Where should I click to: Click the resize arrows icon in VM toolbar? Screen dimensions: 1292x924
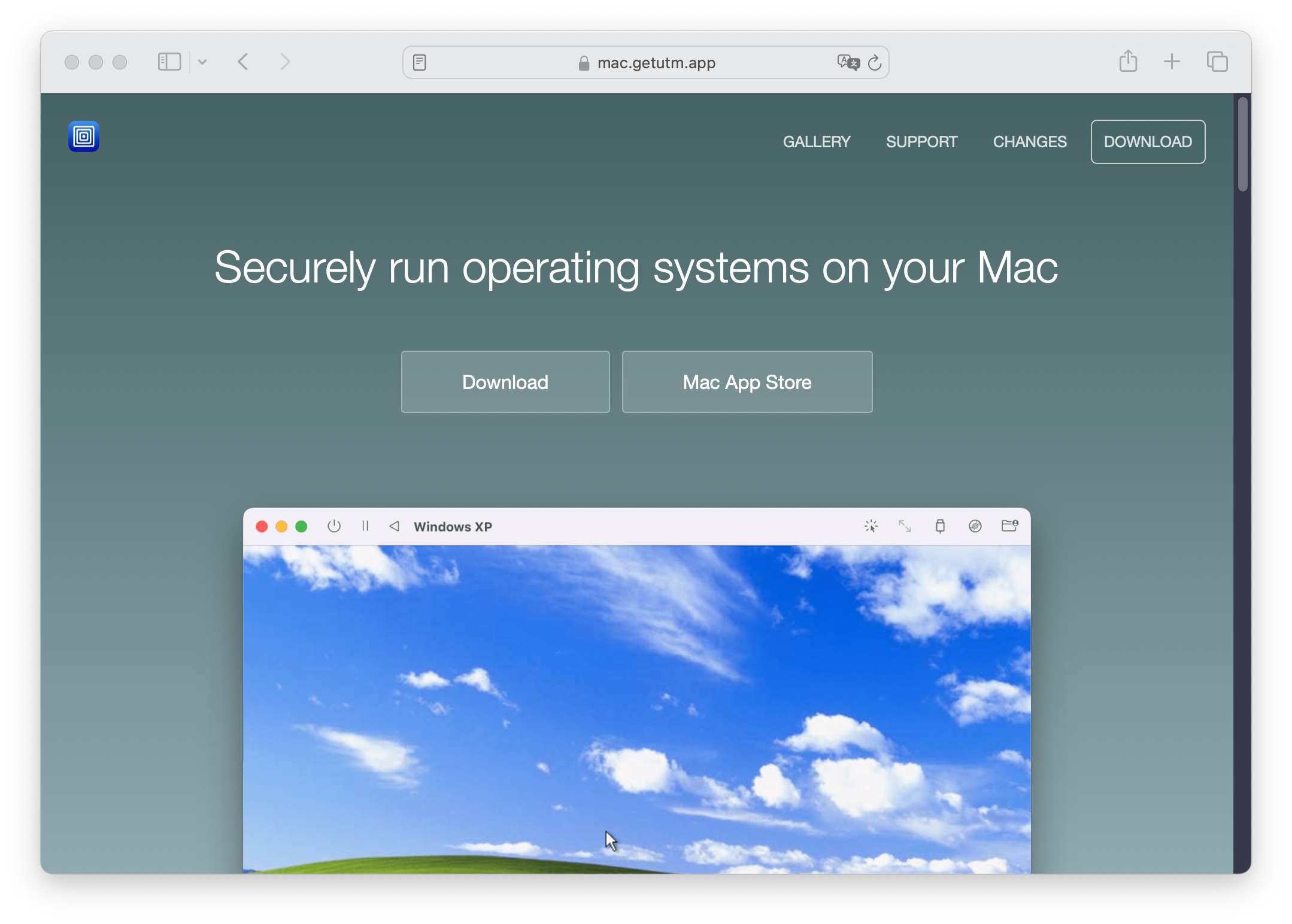coord(905,526)
